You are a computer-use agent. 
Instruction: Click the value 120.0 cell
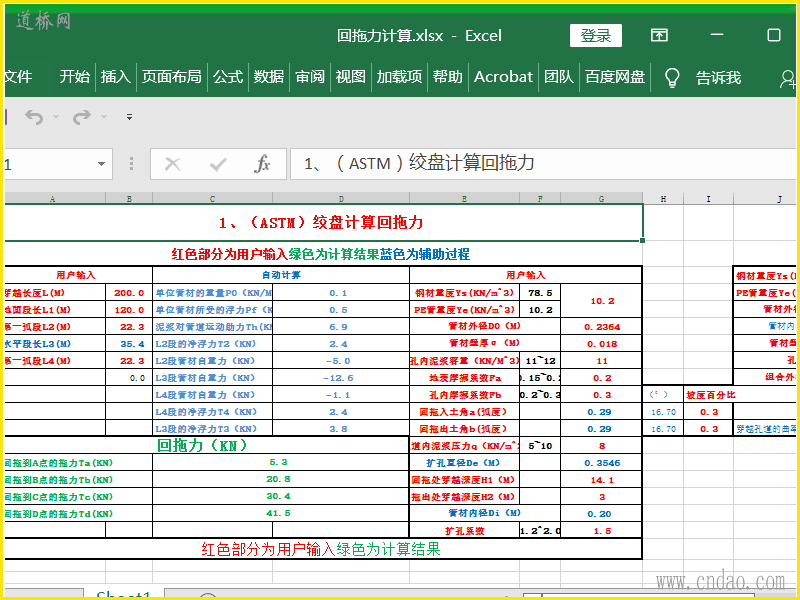129,310
